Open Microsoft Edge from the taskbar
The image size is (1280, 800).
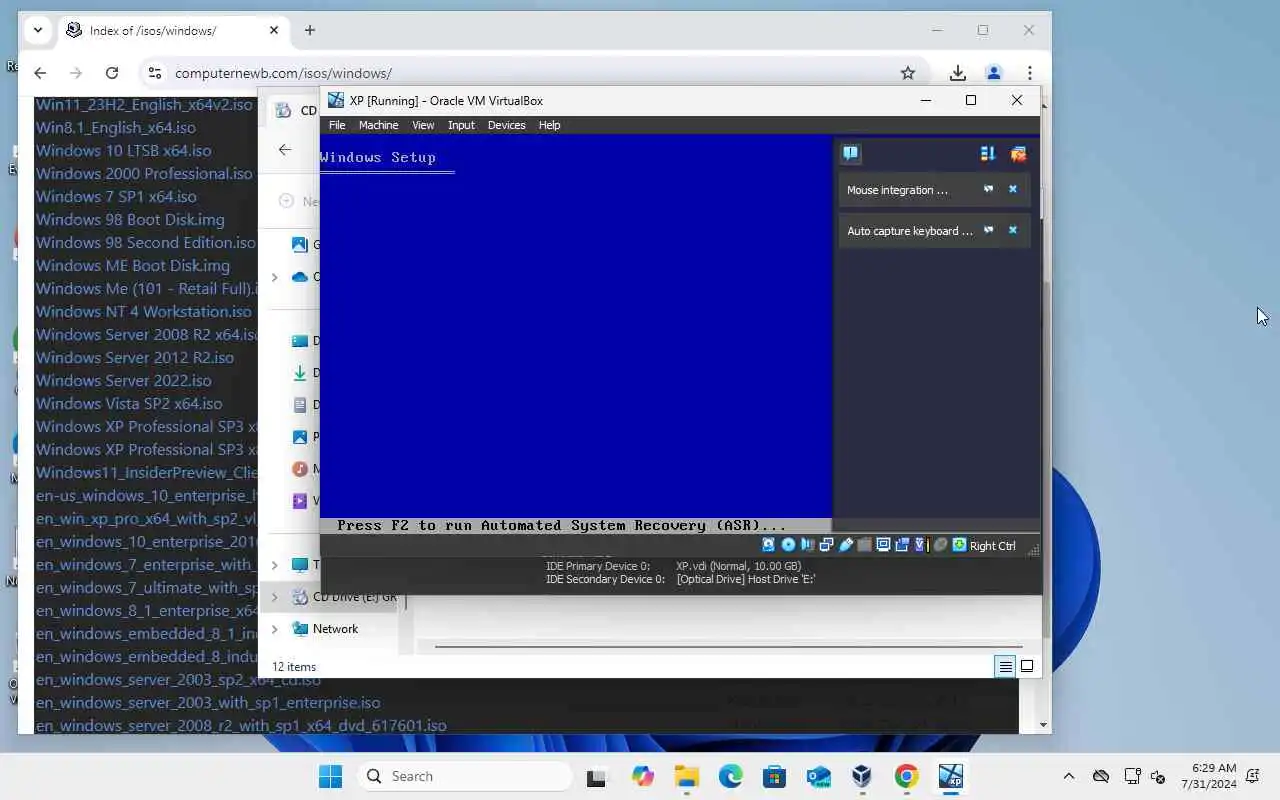coord(730,776)
